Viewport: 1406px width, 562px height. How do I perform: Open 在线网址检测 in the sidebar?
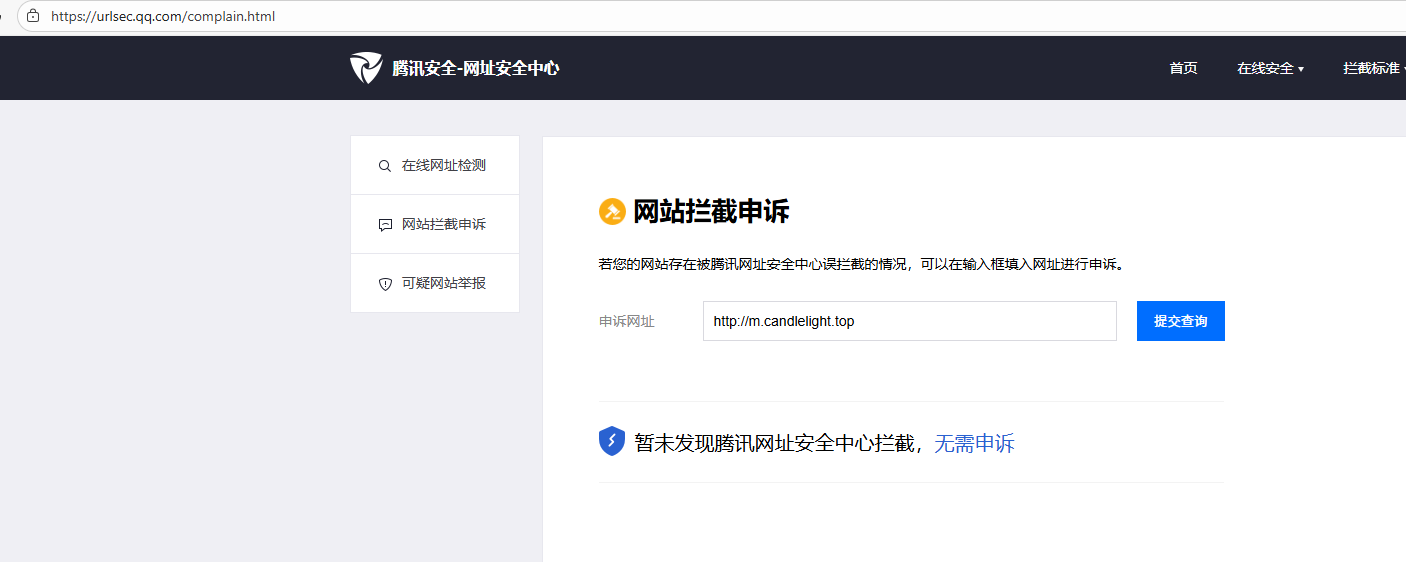coord(435,165)
